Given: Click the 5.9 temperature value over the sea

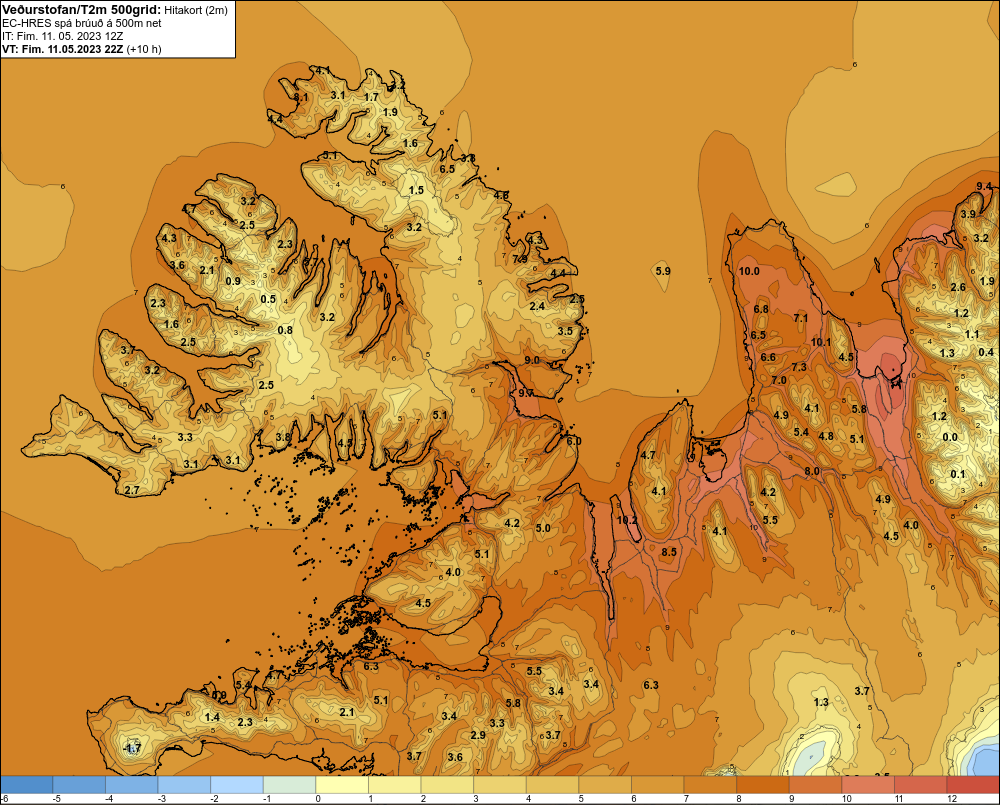Looking at the screenshot, I should pyautogui.click(x=663, y=271).
